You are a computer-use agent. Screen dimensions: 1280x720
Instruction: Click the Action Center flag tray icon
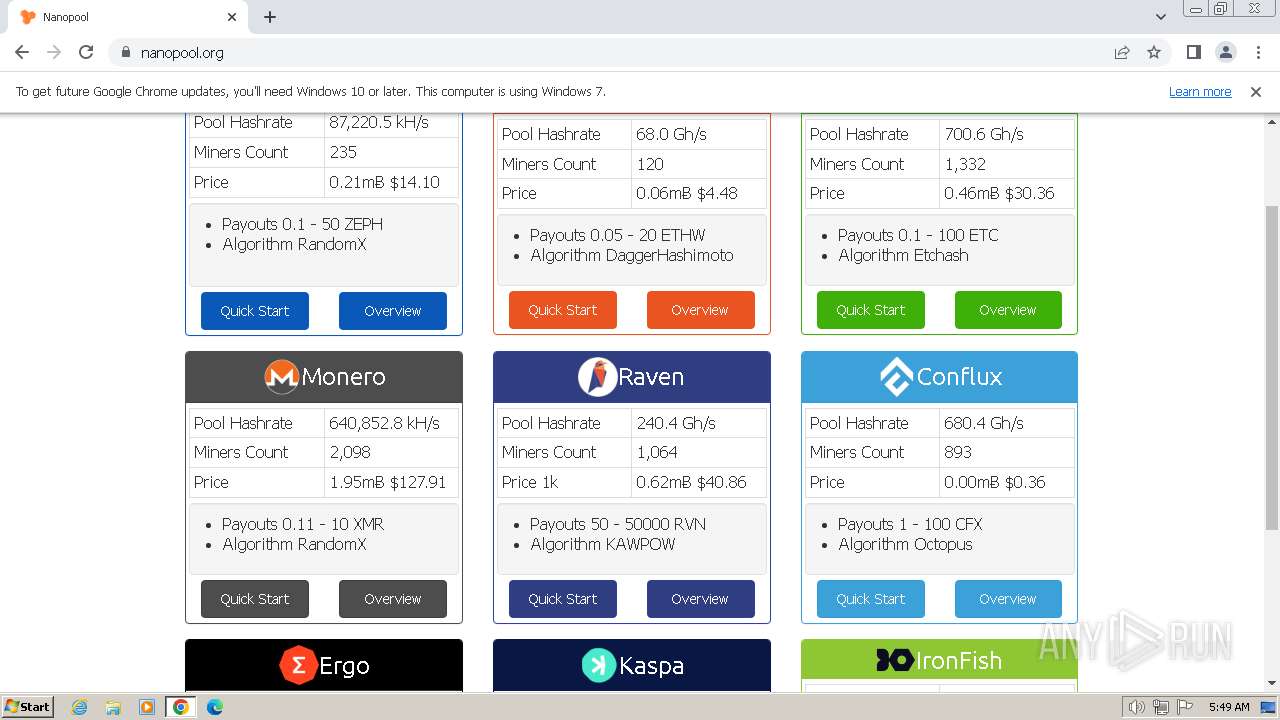coord(1185,707)
